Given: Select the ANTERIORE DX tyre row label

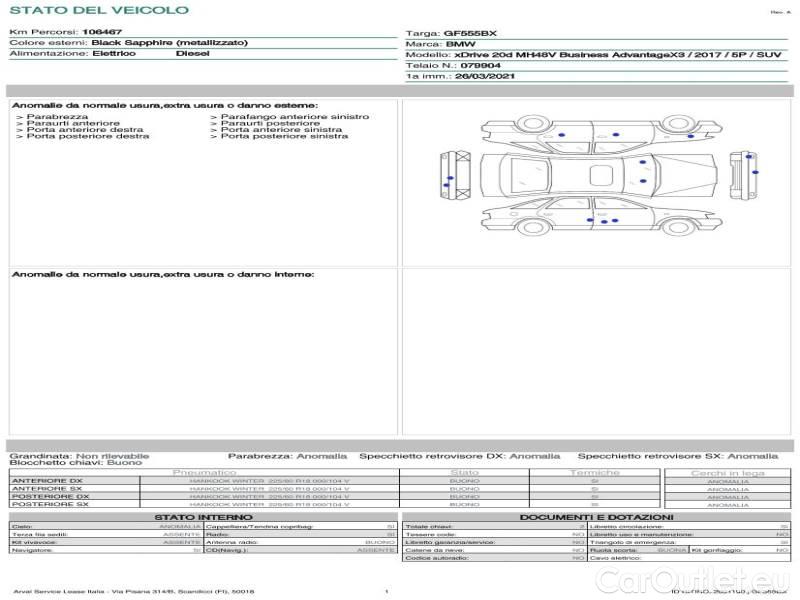Looking at the screenshot, I should (47, 481).
